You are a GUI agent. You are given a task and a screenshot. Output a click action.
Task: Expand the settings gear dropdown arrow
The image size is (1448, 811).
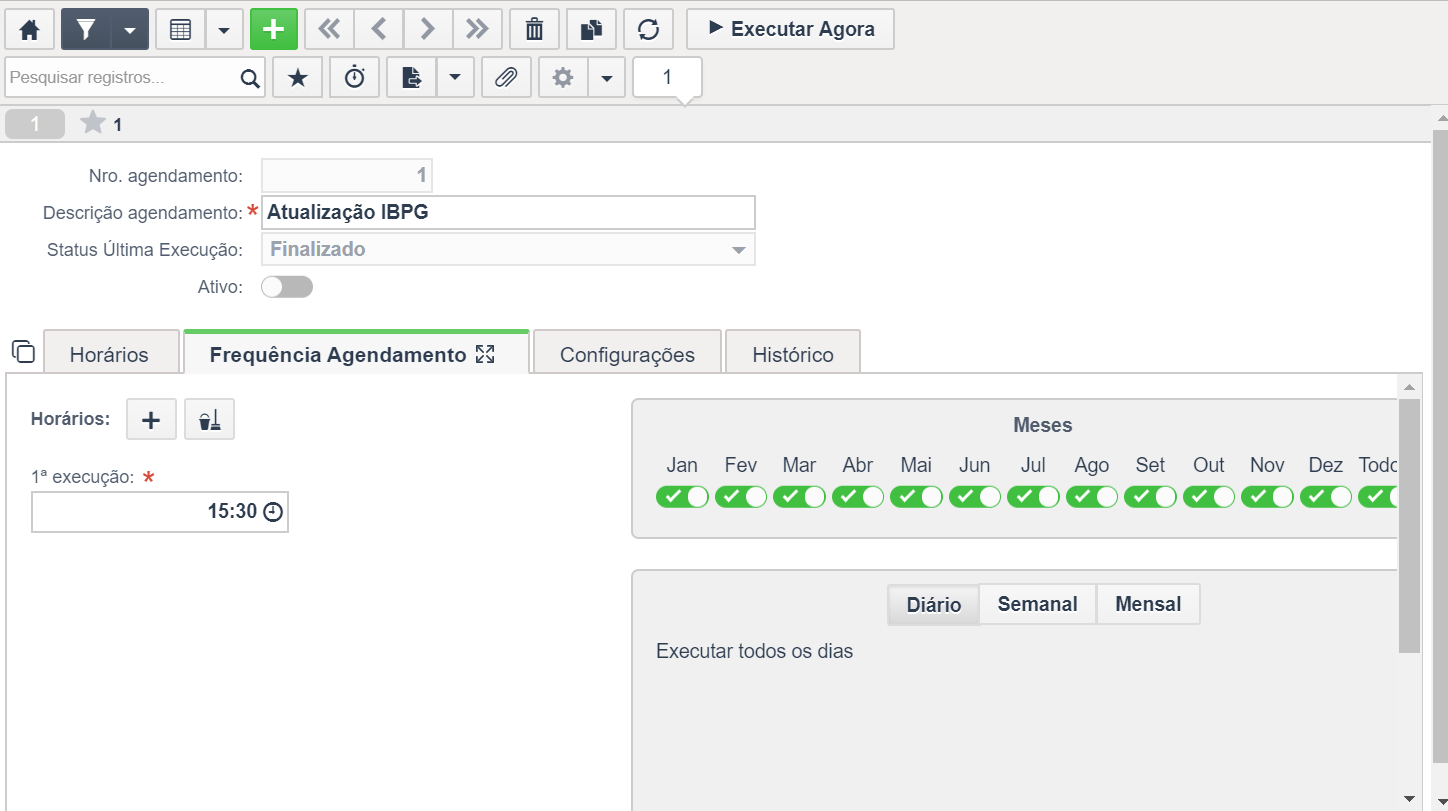[x=606, y=78]
